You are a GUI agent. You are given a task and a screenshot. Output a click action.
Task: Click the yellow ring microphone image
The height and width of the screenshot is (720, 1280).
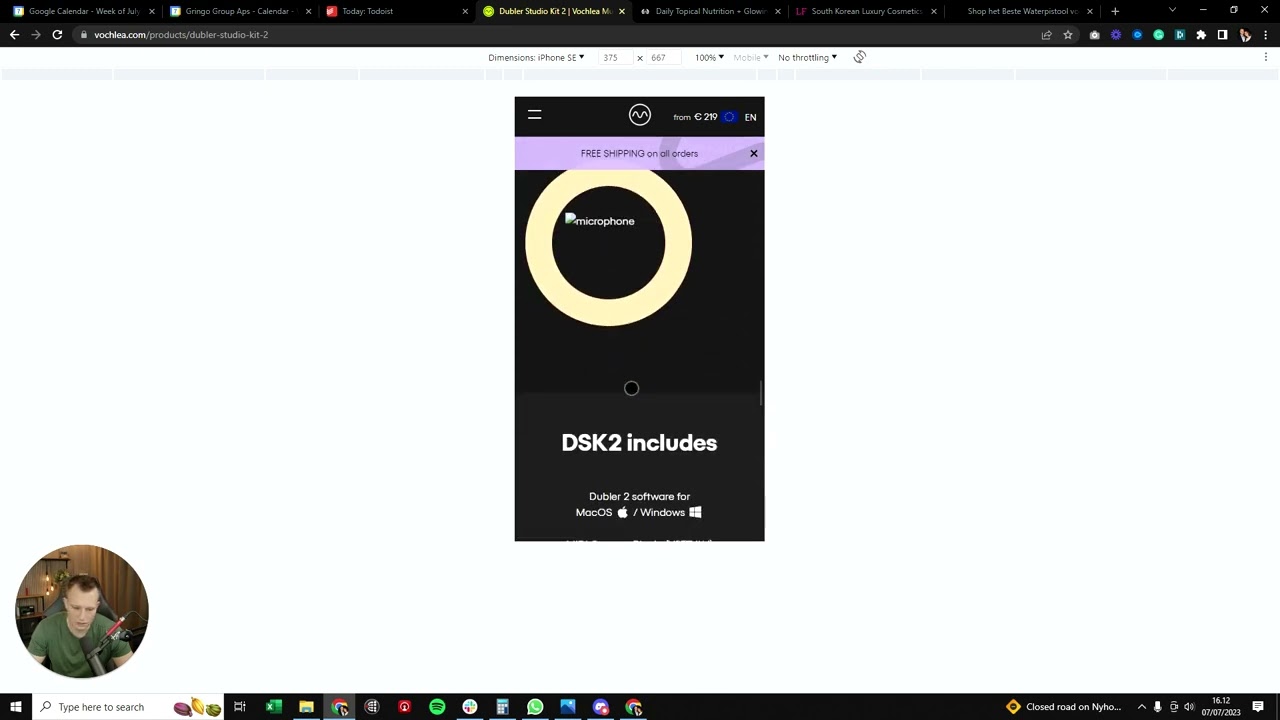pos(608,243)
